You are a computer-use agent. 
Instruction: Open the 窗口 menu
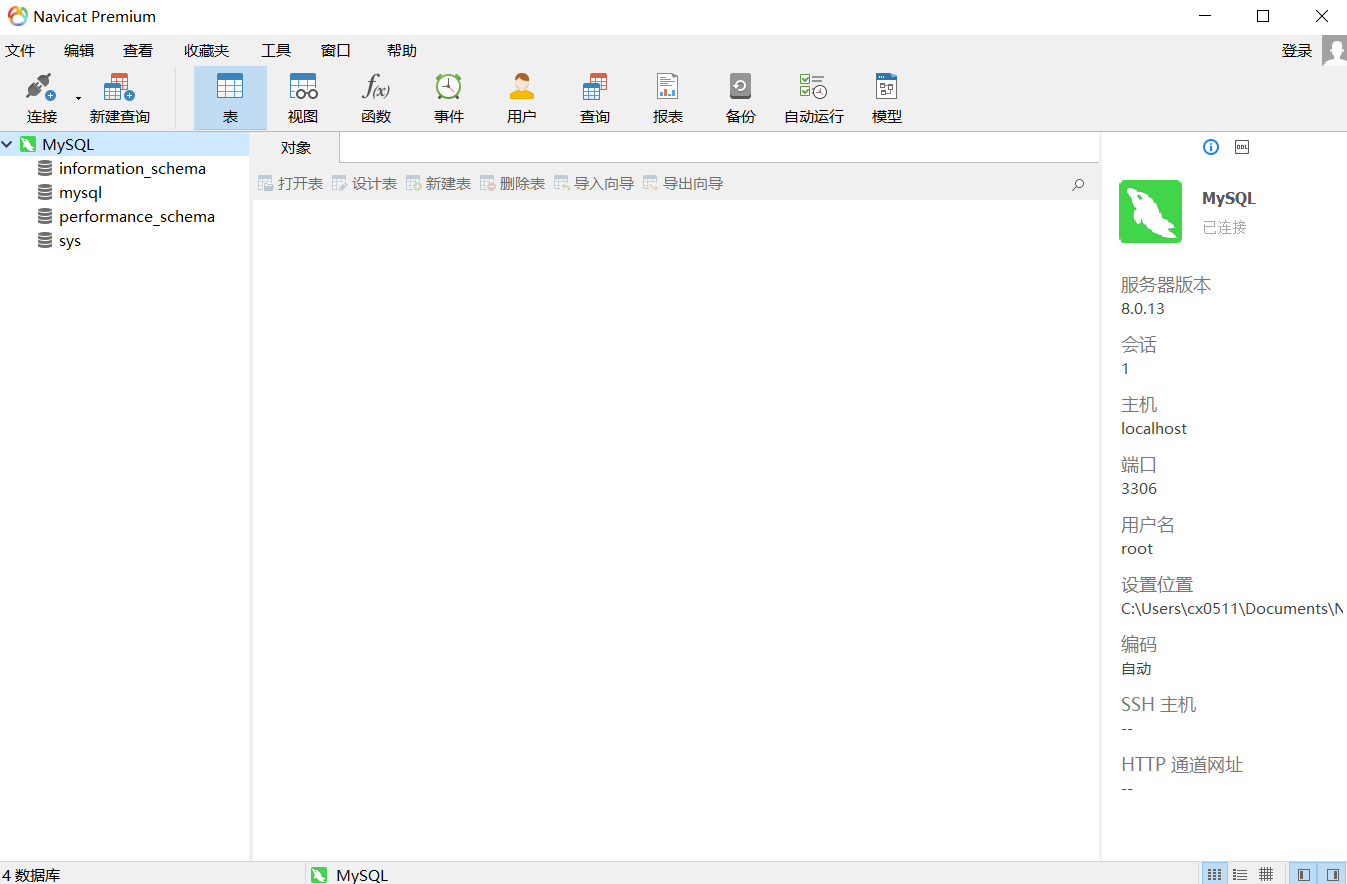pos(336,50)
